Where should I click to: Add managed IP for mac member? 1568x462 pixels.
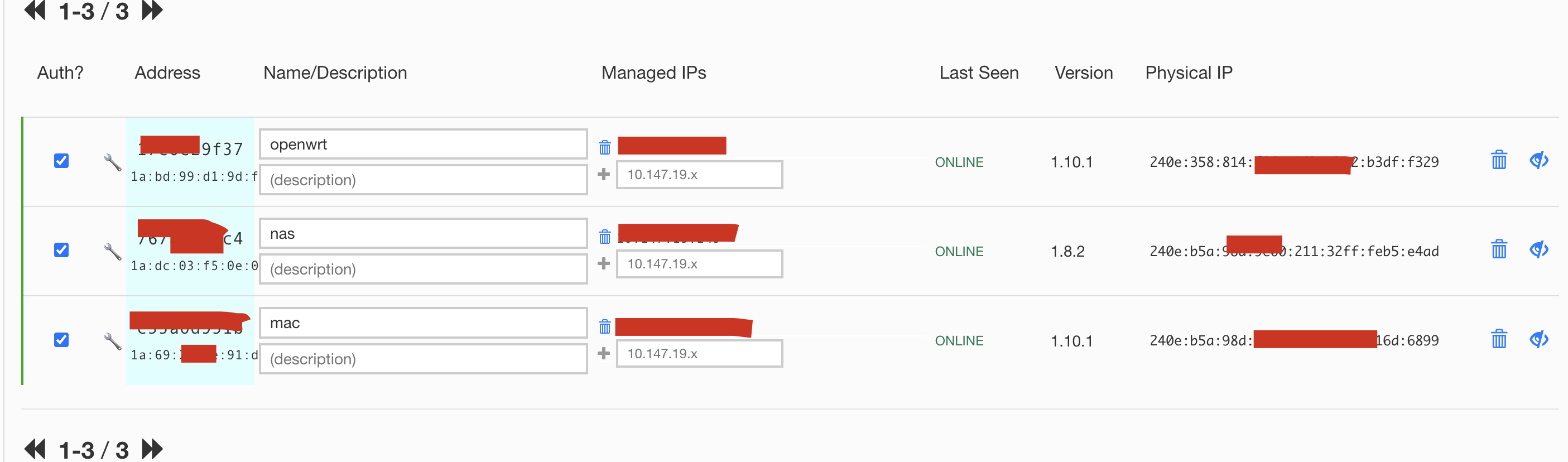(604, 354)
